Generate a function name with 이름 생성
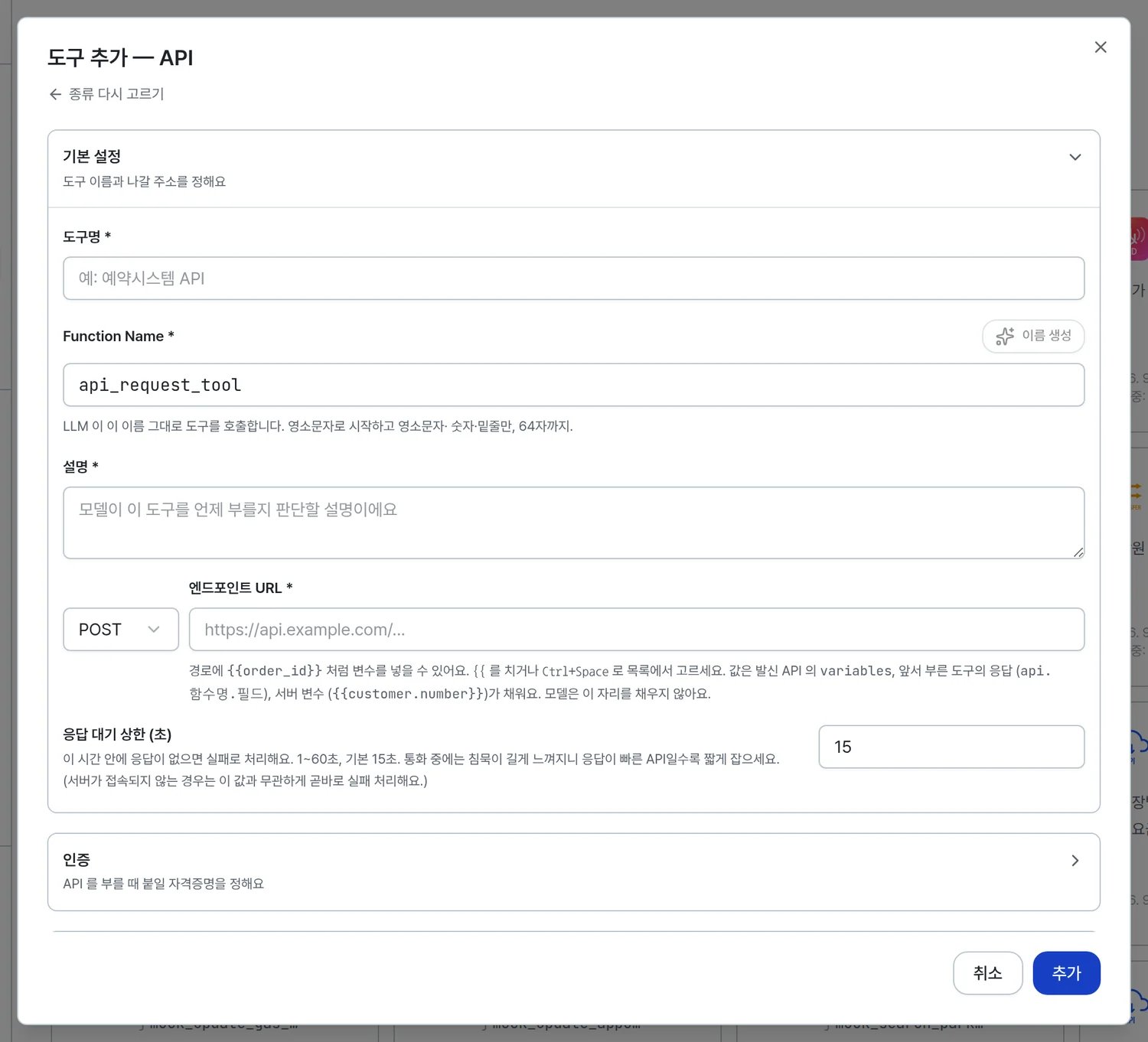The image size is (1148, 1042). click(1033, 336)
